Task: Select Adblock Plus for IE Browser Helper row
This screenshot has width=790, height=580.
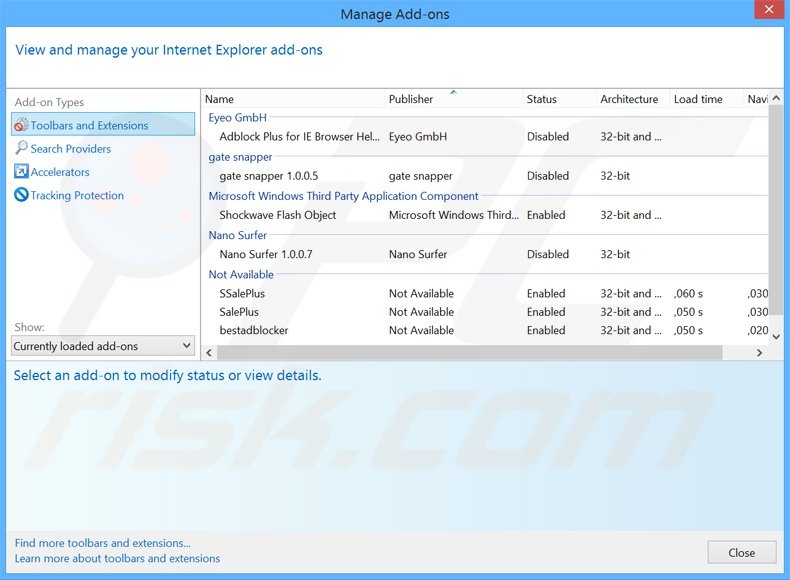Action: pos(486,136)
